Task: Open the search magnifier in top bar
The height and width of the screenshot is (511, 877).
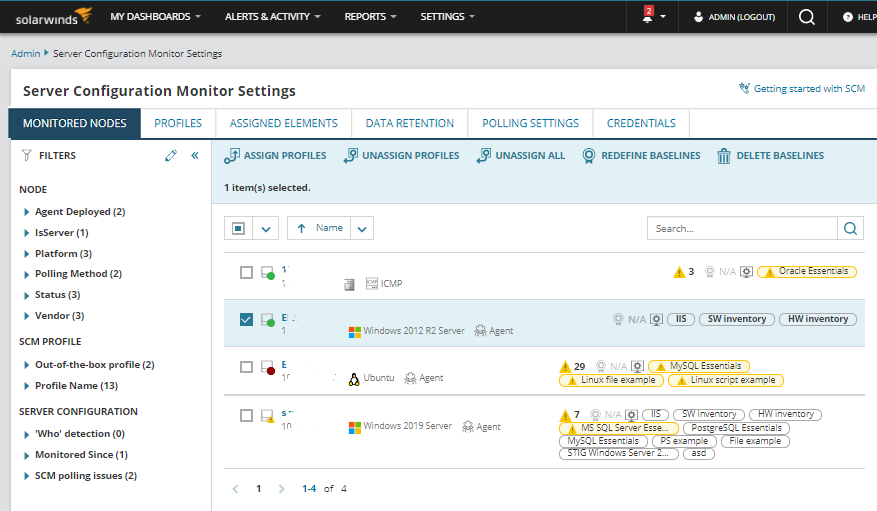Action: click(807, 17)
